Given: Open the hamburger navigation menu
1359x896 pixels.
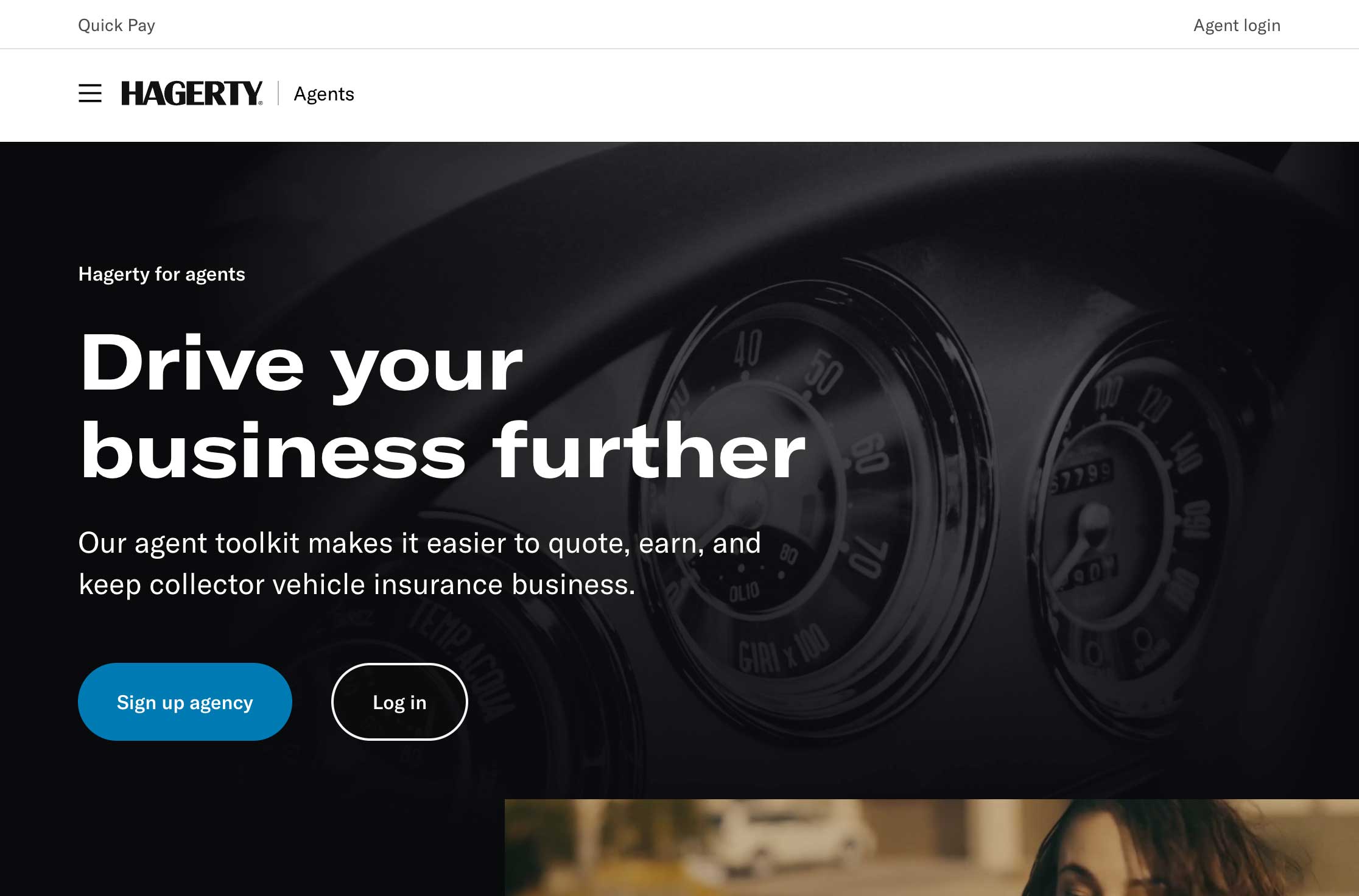Looking at the screenshot, I should [90, 93].
